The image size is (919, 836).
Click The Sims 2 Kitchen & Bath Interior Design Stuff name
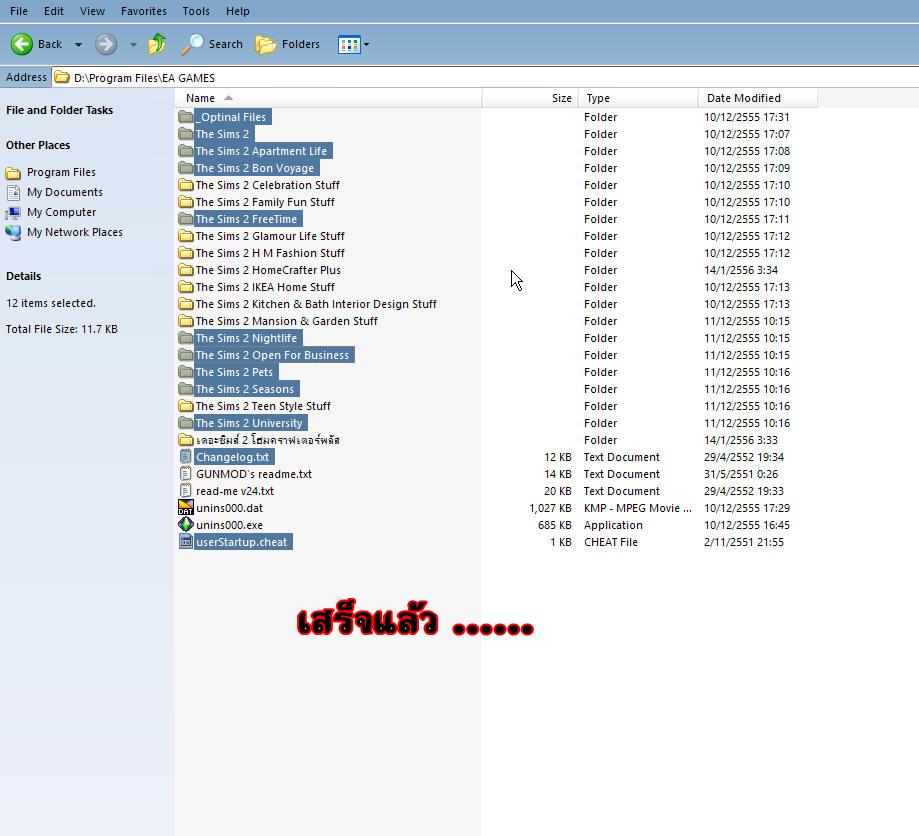[316, 304]
